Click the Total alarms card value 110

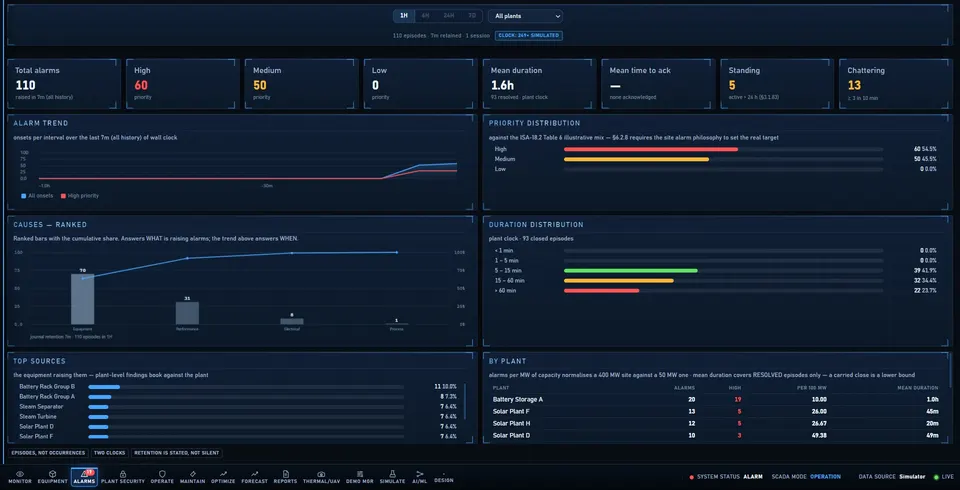pyautogui.click(x=26, y=86)
